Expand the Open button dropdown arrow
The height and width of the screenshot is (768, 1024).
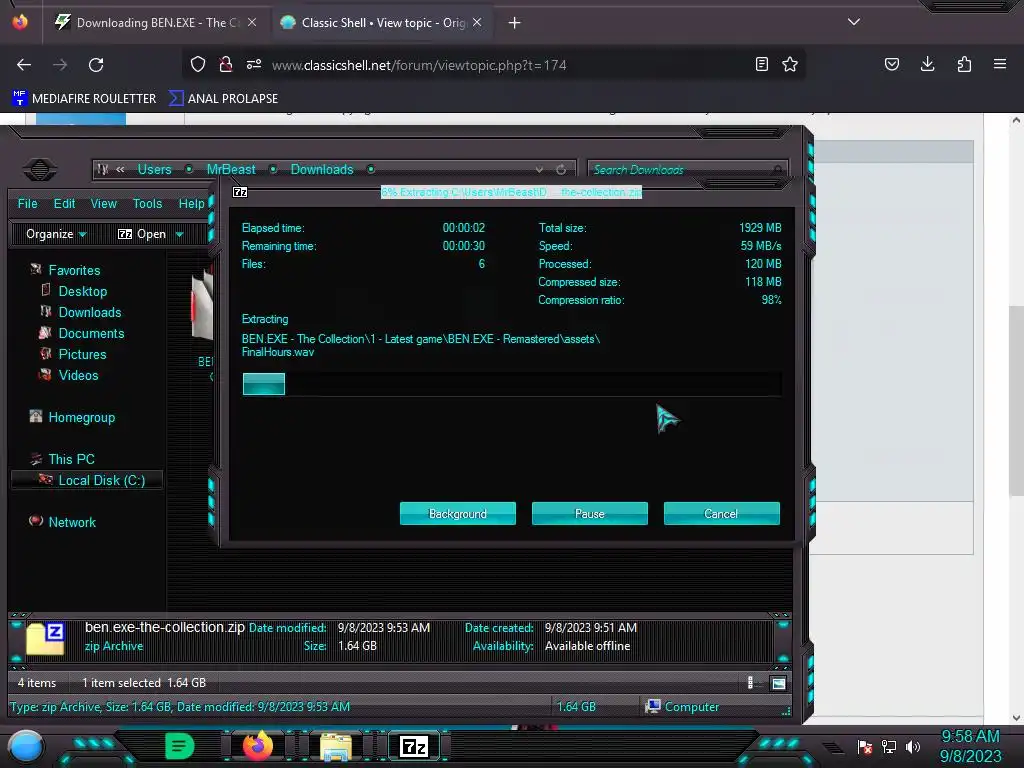180,234
